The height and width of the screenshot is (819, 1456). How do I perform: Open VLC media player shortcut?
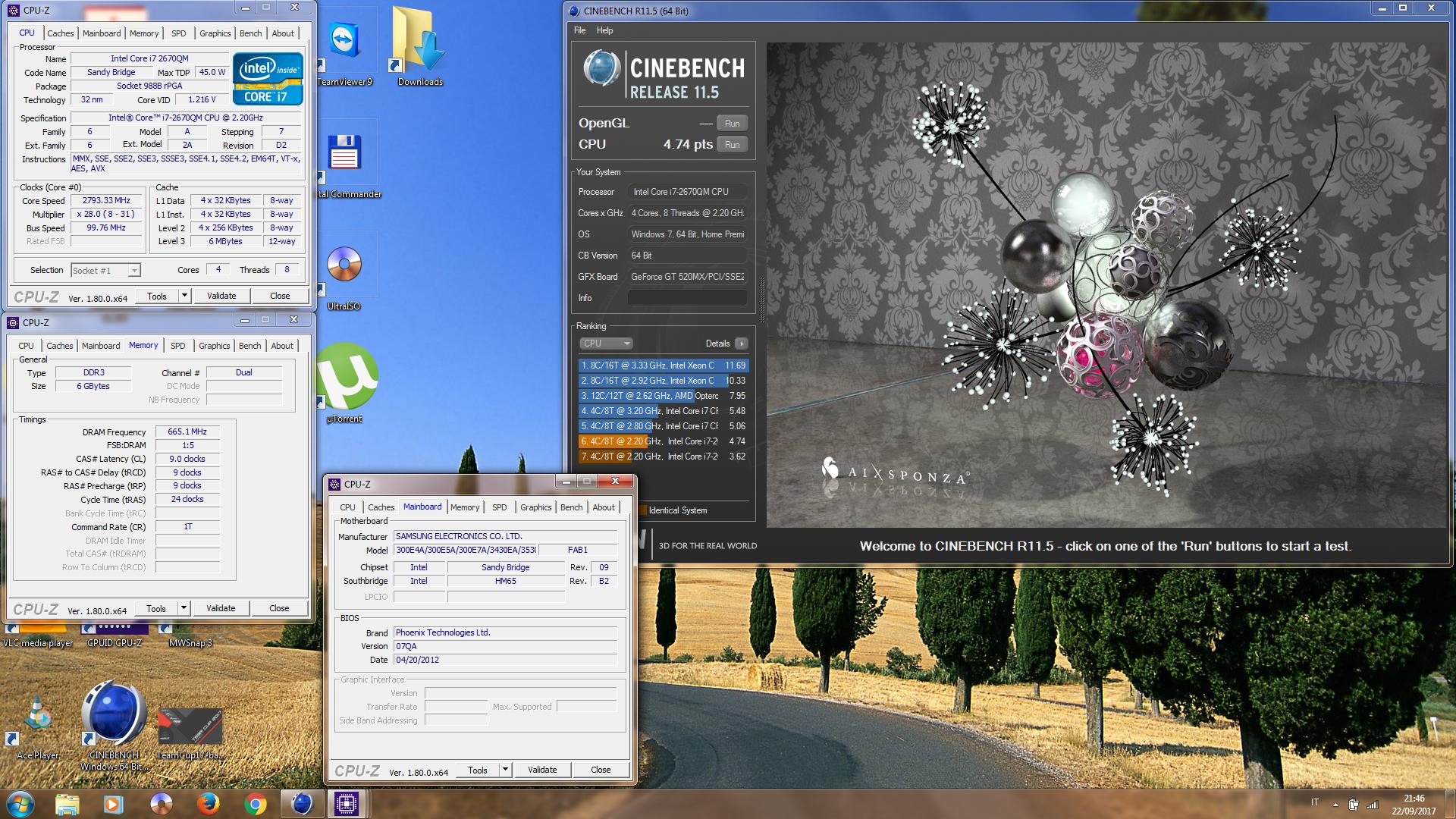pos(38,635)
